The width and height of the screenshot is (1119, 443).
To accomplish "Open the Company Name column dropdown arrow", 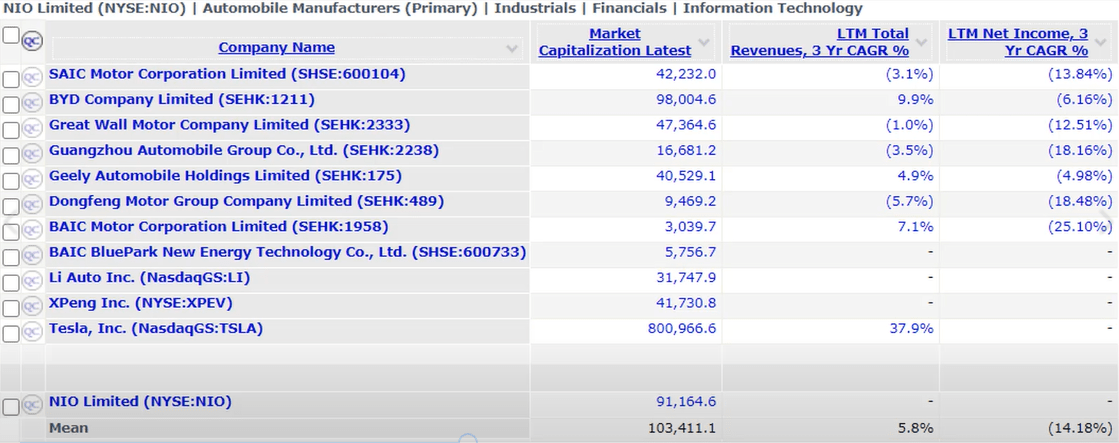I will (x=512, y=49).
